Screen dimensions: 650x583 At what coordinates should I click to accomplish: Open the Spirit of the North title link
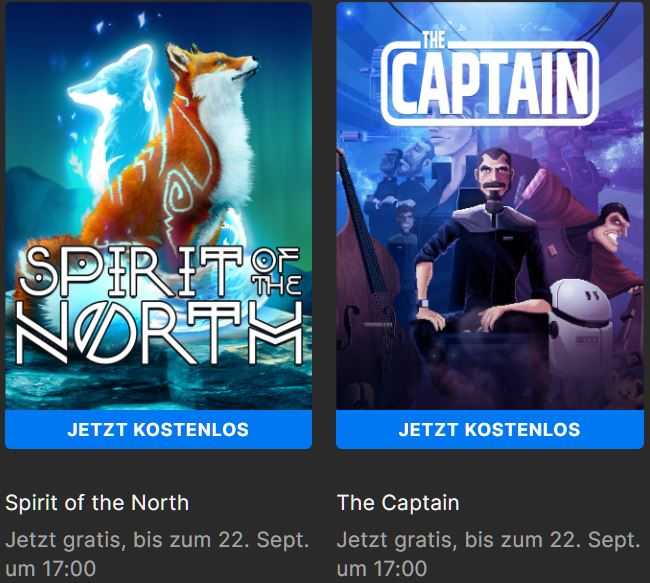coord(97,503)
